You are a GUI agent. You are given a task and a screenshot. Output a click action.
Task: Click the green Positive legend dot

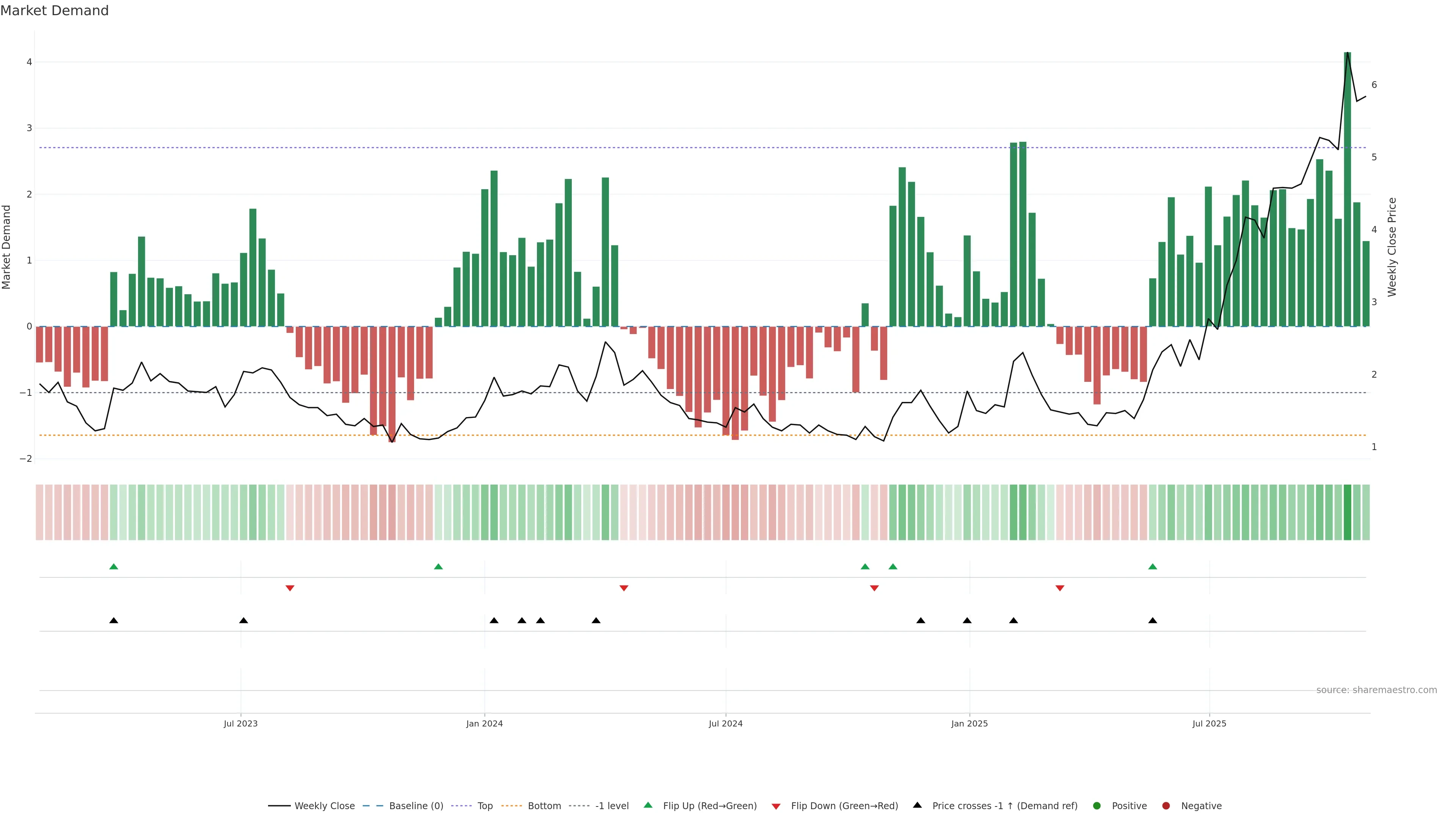point(1097,806)
